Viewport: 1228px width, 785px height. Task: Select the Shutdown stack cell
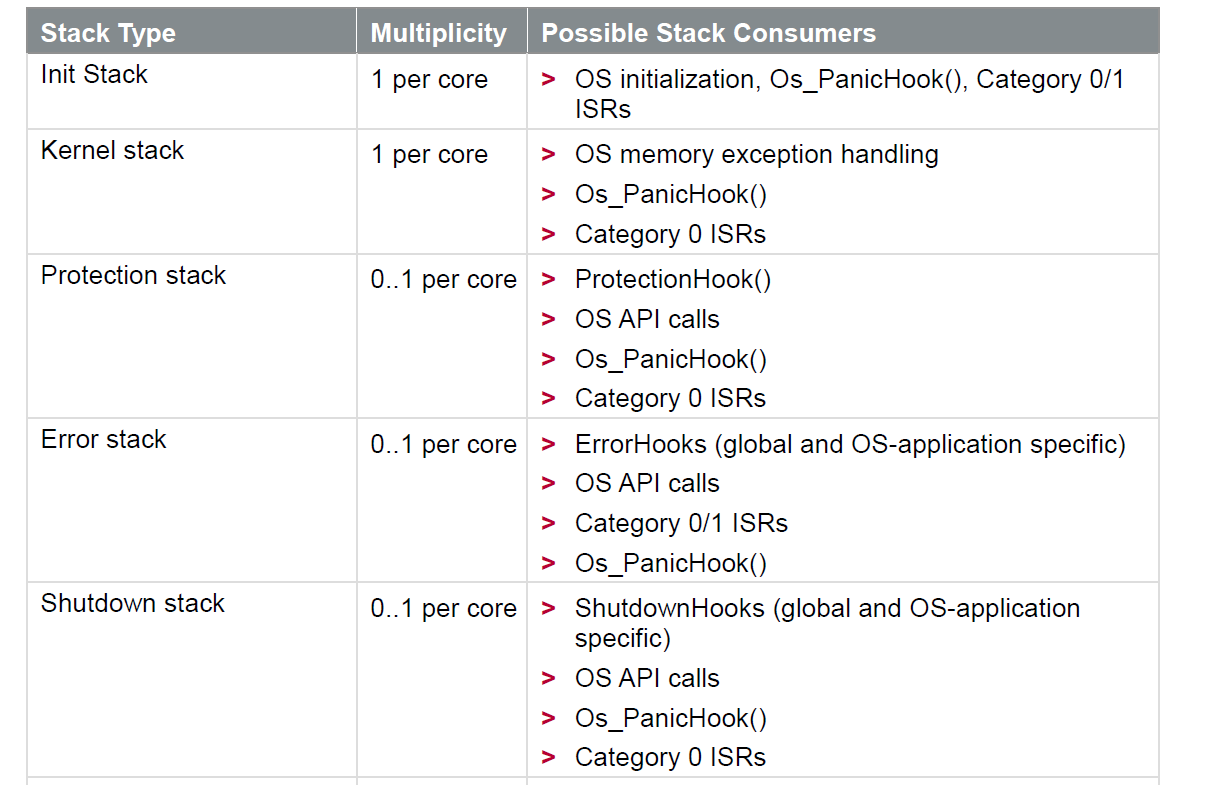pos(132,604)
